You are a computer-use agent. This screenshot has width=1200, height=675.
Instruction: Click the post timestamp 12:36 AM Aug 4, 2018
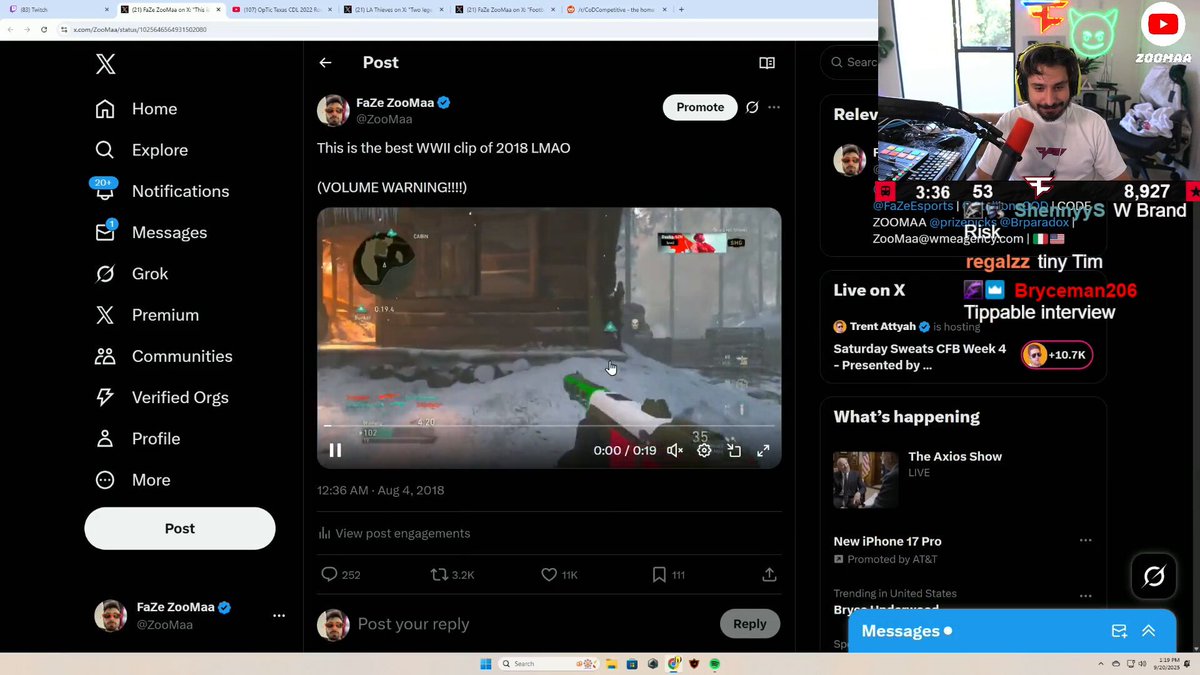click(381, 490)
